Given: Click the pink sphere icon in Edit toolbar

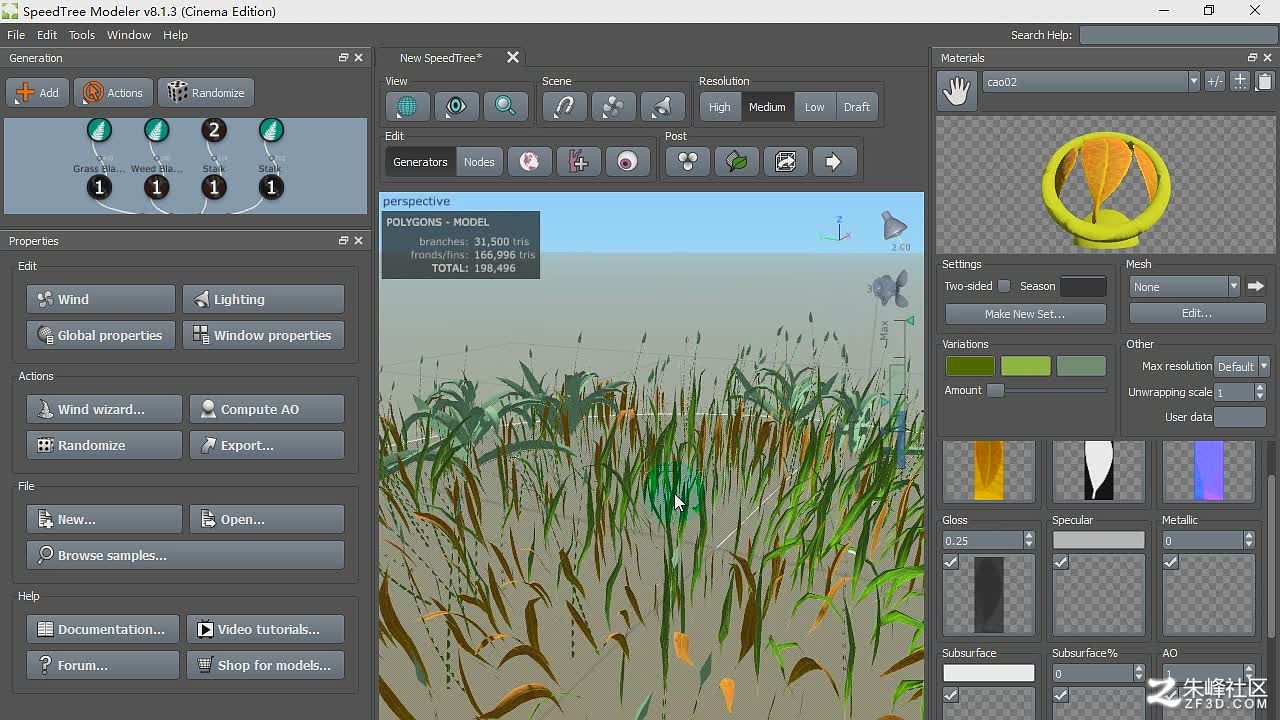Looking at the screenshot, I should click(x=530, y=161).
